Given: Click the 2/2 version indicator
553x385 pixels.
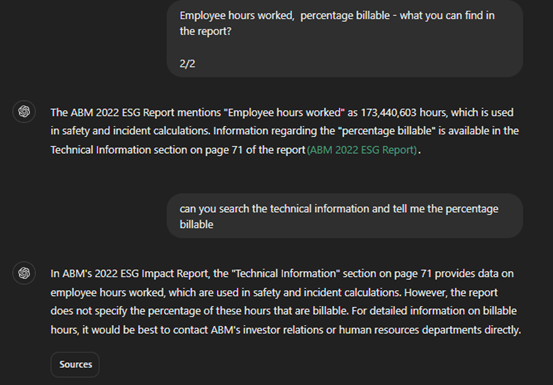Looking at the screenshot, I should 187,64.
